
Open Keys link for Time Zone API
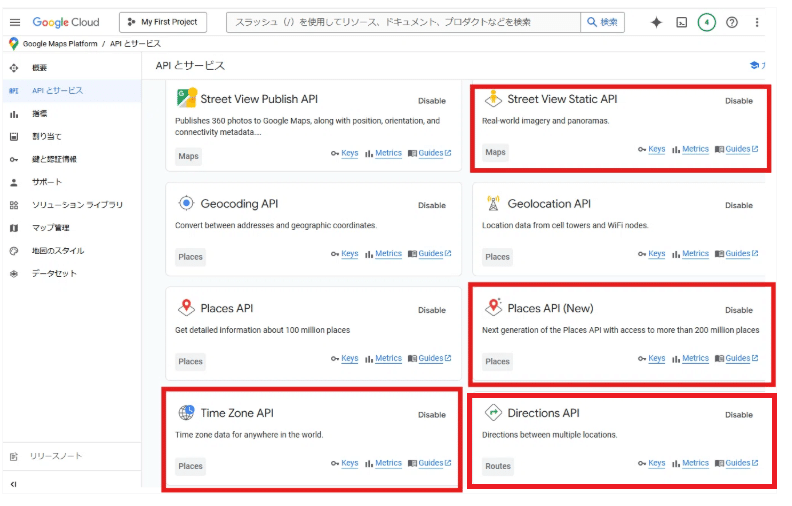pyautogui.click(x=349, y=463)
